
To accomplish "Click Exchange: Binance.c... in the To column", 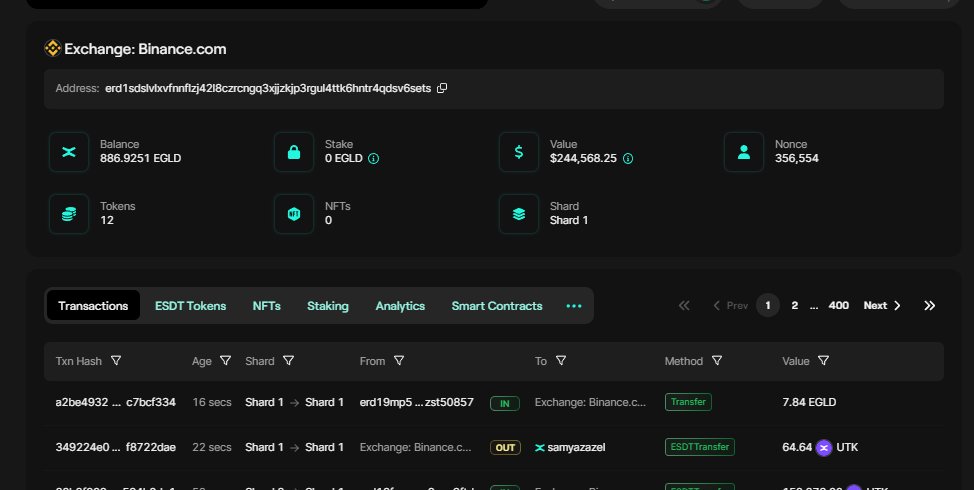I will pos(590,402).
